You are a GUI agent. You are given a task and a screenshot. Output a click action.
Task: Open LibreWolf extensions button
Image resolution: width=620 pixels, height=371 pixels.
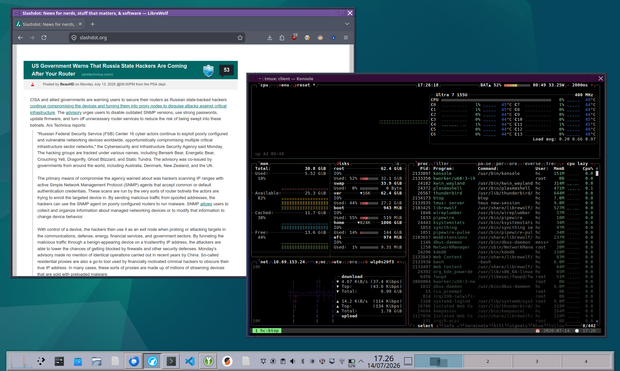(x=282, y=38)
